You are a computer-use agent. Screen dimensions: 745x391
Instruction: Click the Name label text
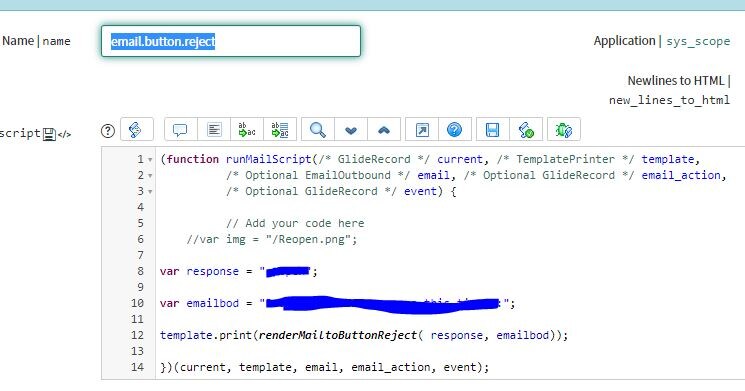(x=18, y=41)
